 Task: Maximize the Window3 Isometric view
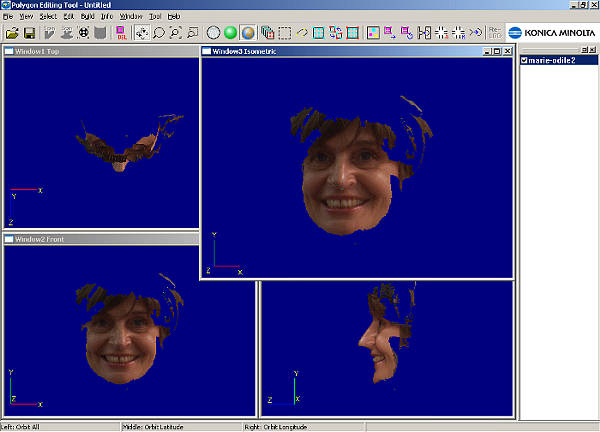pos(495,50)
